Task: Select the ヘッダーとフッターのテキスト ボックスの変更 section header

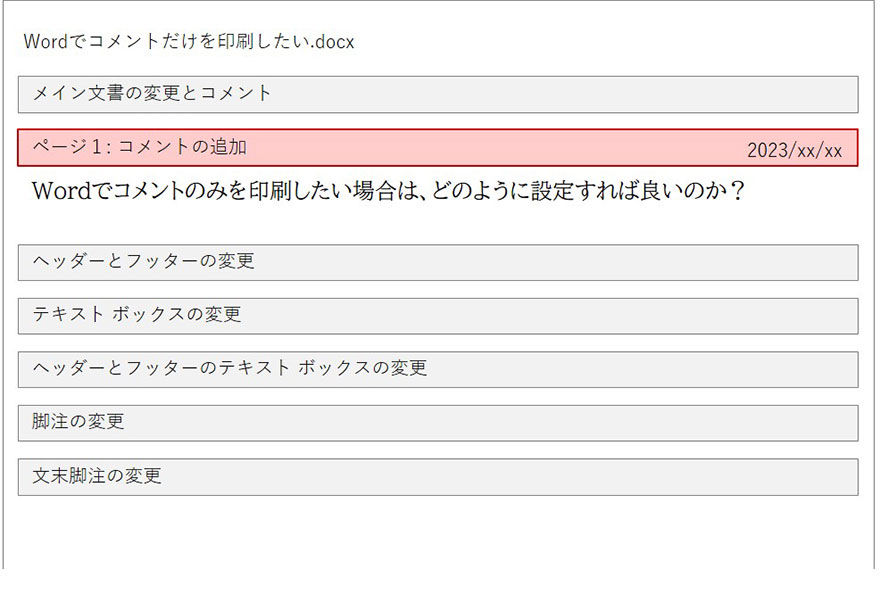Action: [x=437, y=369]
